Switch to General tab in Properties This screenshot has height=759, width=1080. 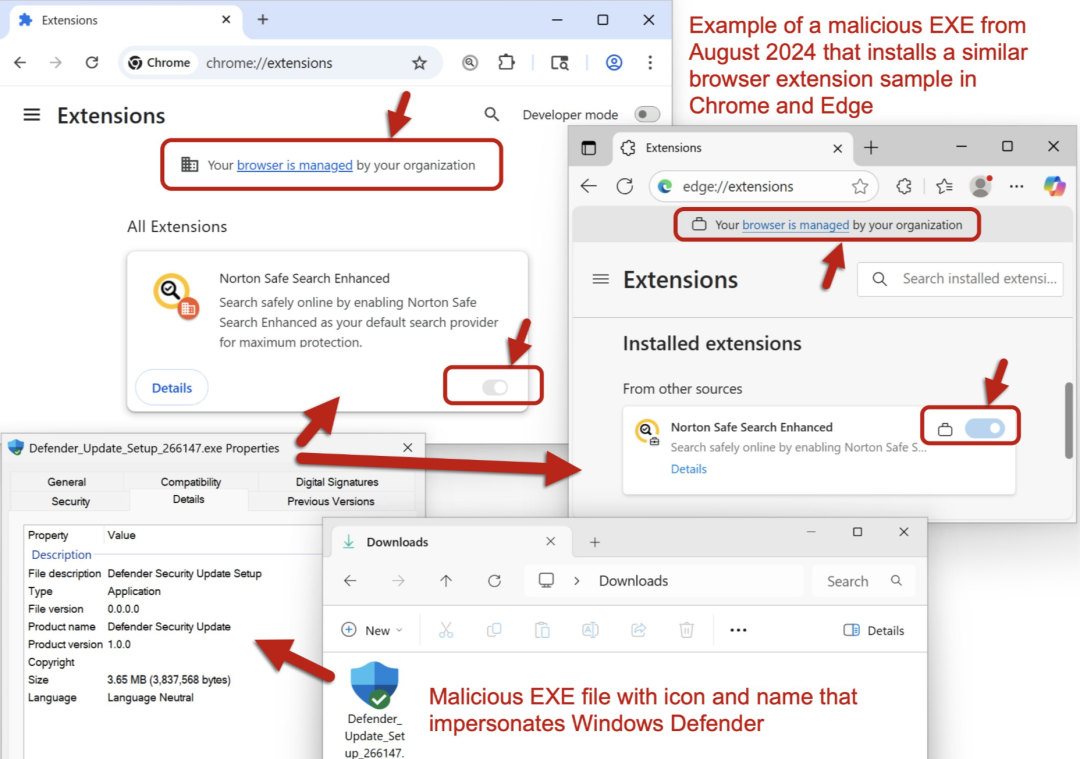[67, 482]
